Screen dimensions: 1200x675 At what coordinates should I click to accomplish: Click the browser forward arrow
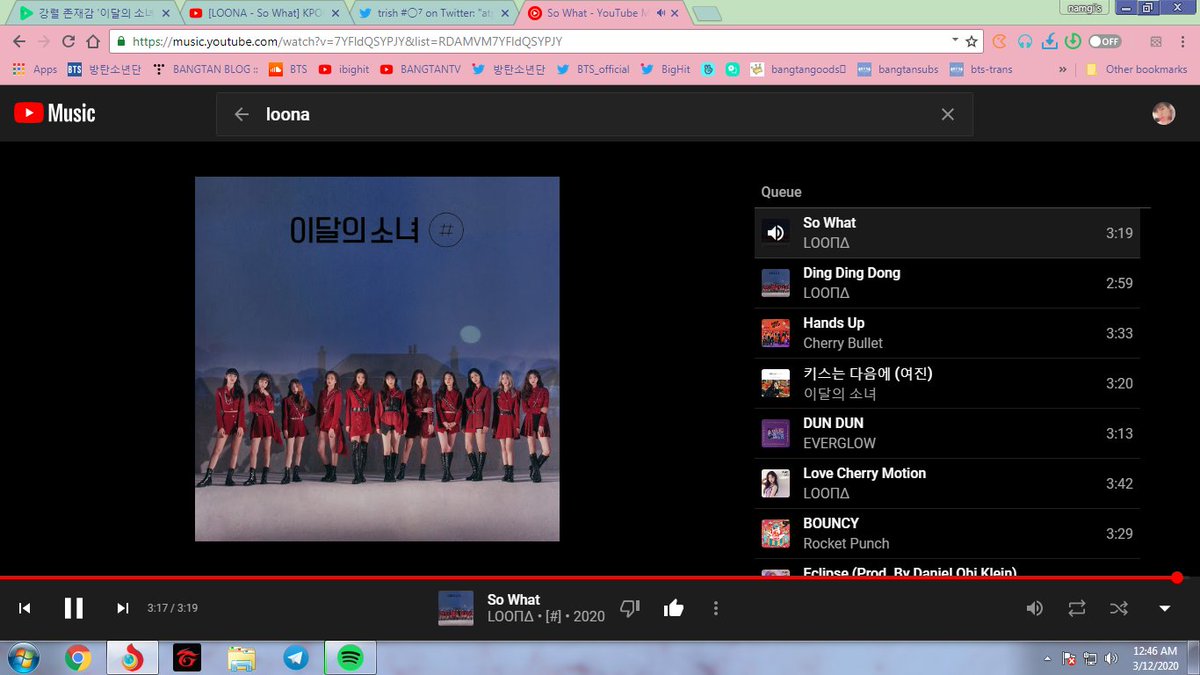tap(43, 41)
